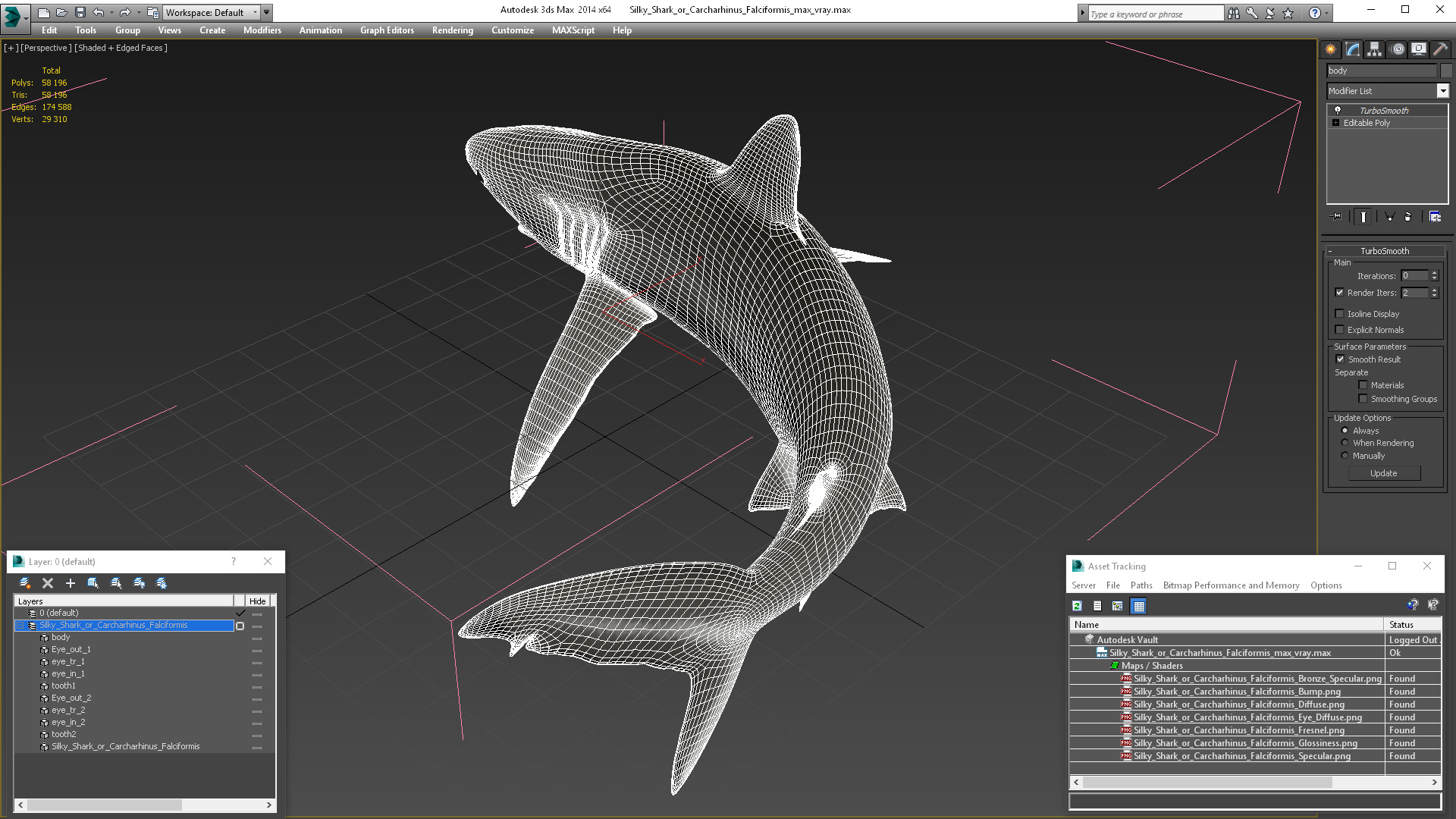This screenshot has height=819, width=1456.
Task: Open the Modify panel tab
Action: (x=1353, y=49)
